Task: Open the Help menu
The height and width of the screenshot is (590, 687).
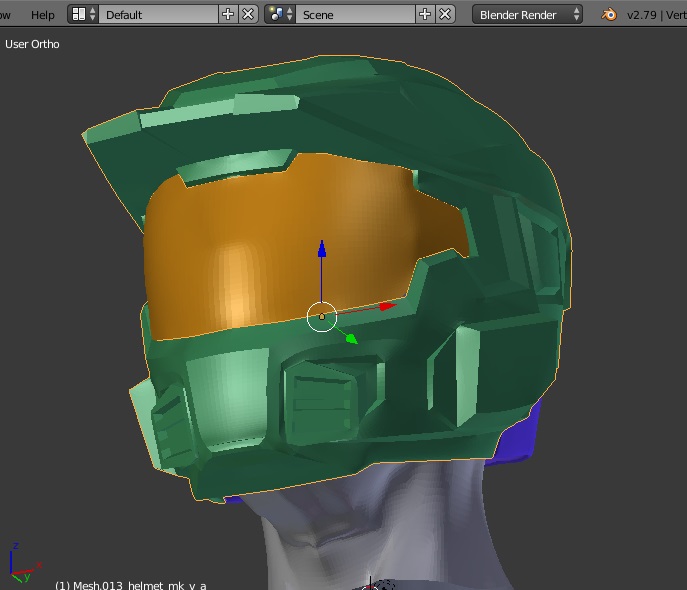Action: 42,15
